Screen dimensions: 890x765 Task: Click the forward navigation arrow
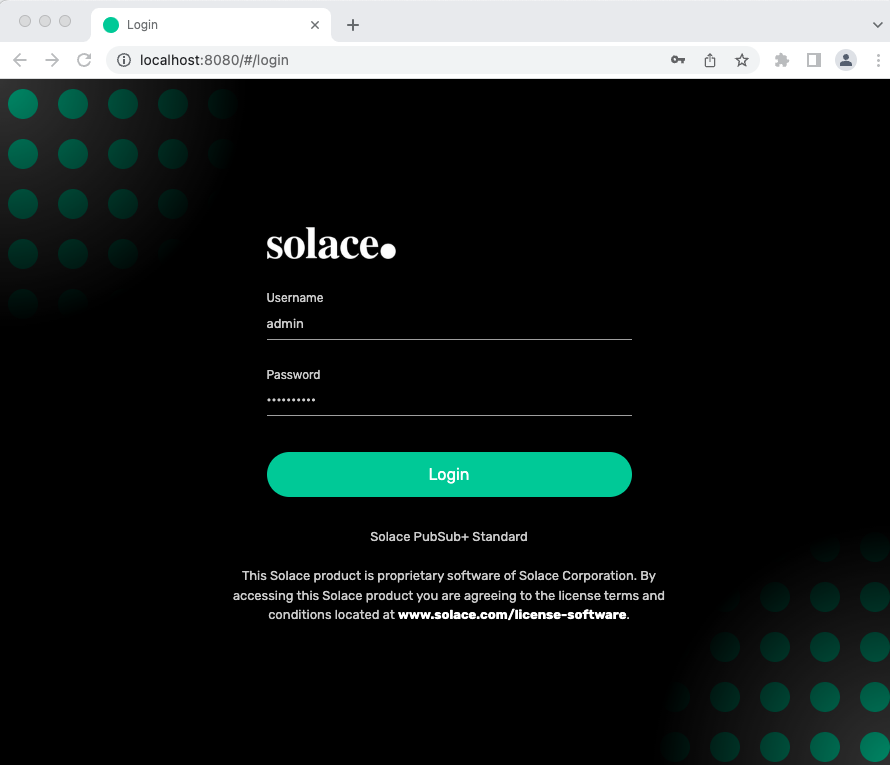coord(52,60)
